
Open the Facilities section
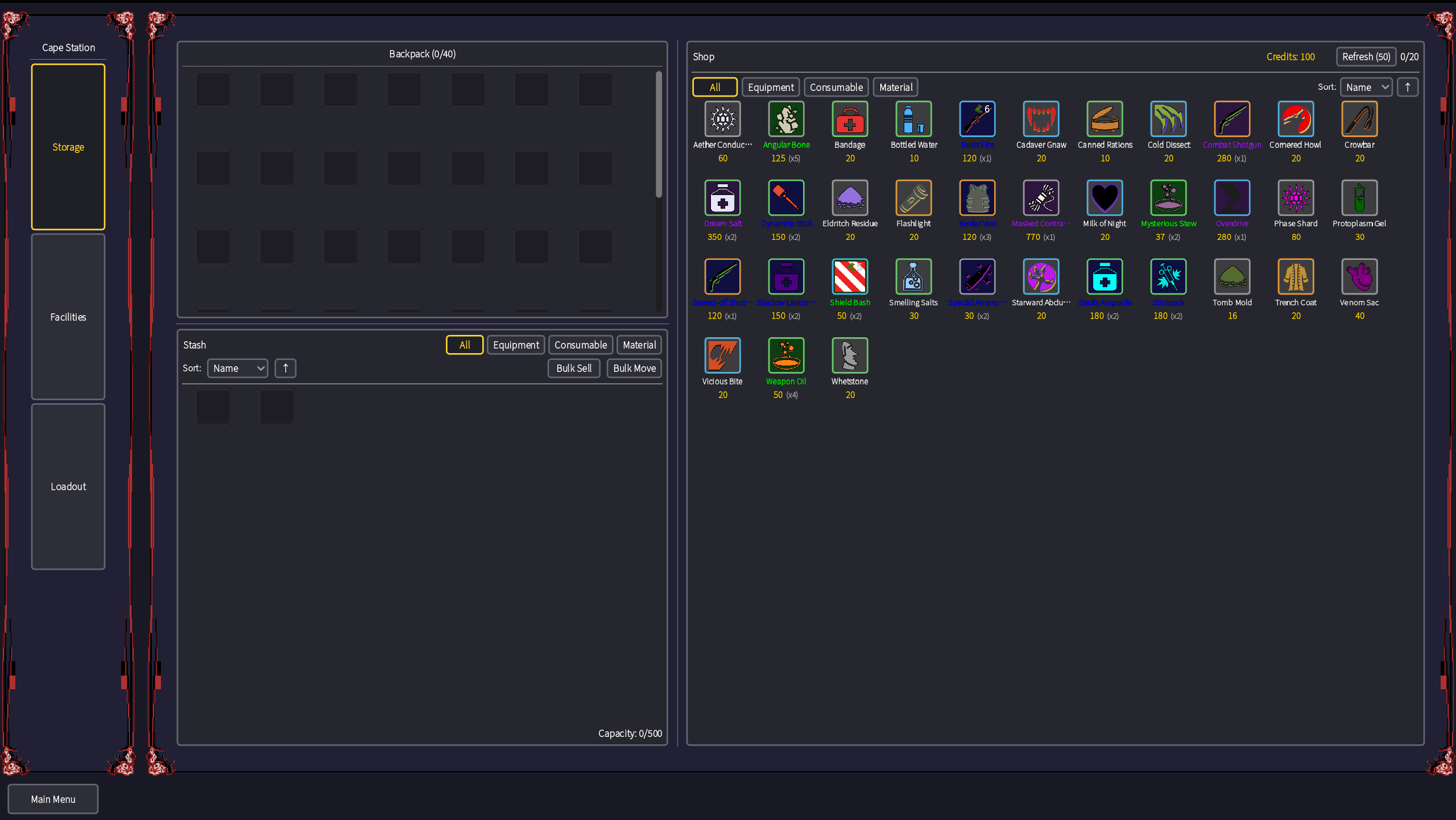point(68,317)
